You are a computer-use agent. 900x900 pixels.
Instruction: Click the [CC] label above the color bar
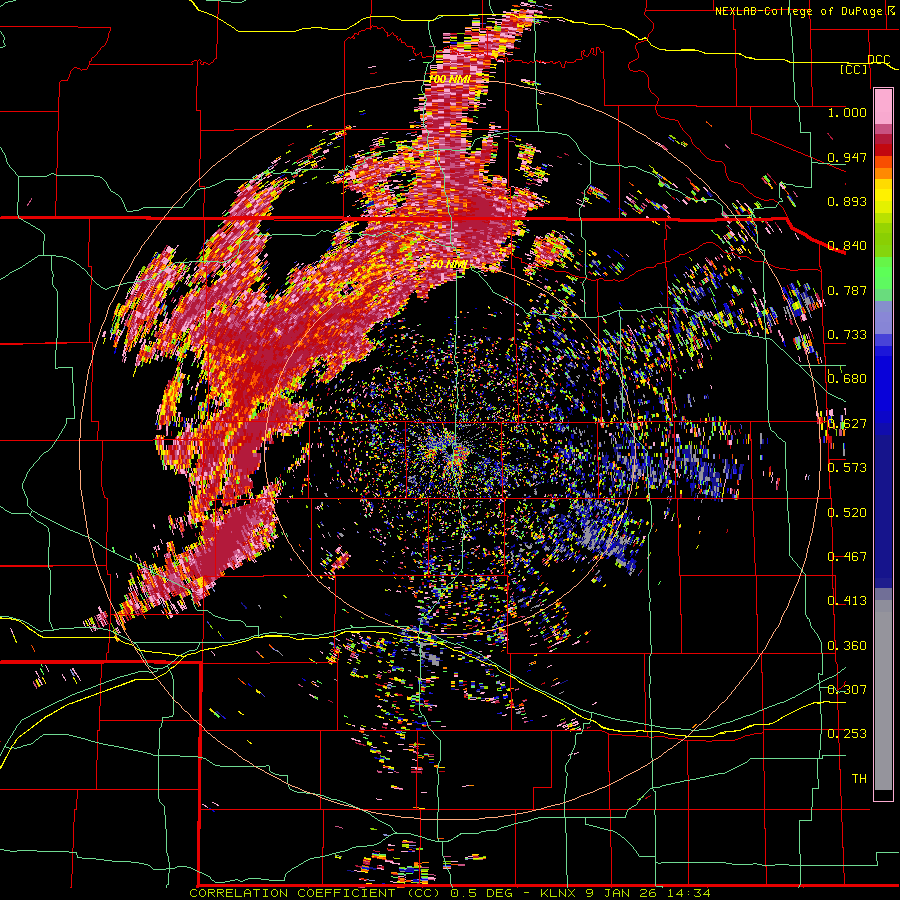(854, 69)
